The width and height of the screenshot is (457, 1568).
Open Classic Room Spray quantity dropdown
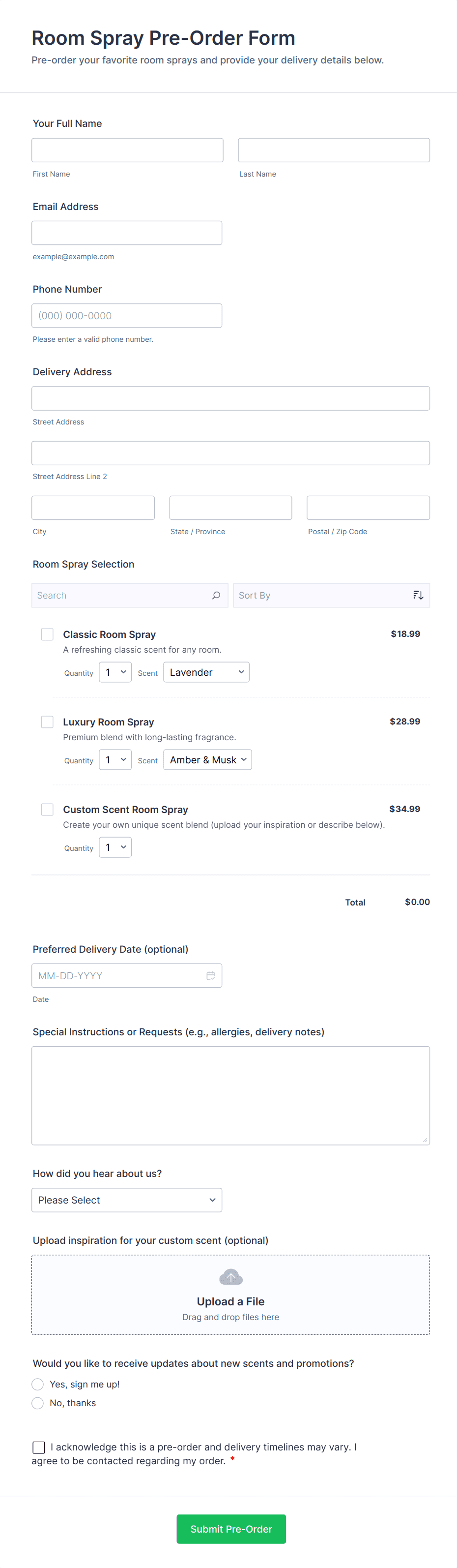click(115, 672)
